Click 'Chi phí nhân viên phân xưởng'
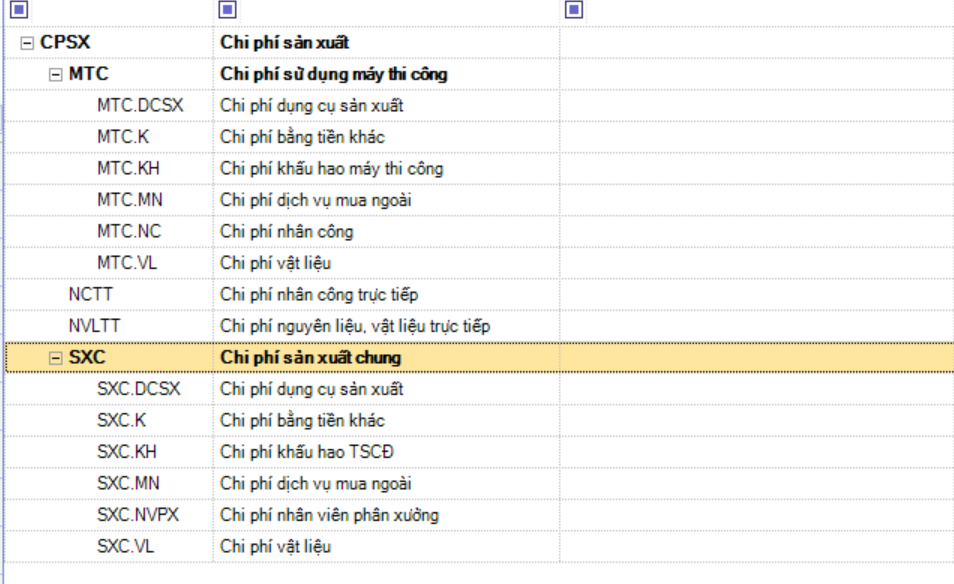The height and width of the screenshot is (584, 954). pyautogui.click(x=329, y=515)
